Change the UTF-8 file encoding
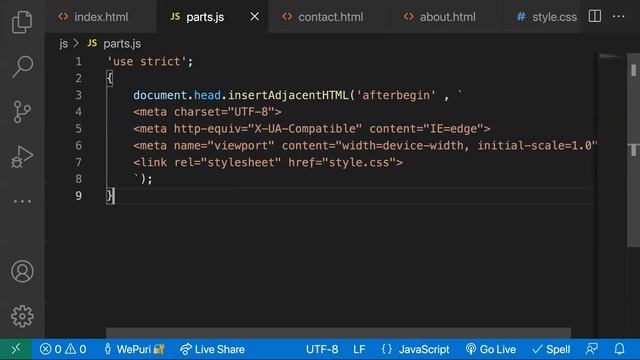Screen dimensions: 640x360 [x=322, y=349]
